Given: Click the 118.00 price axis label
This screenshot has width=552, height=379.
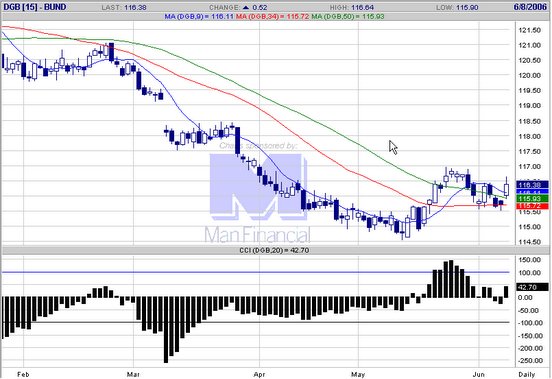Looking at the screenshot, I should pyautogui.click(x=529, y=137).
